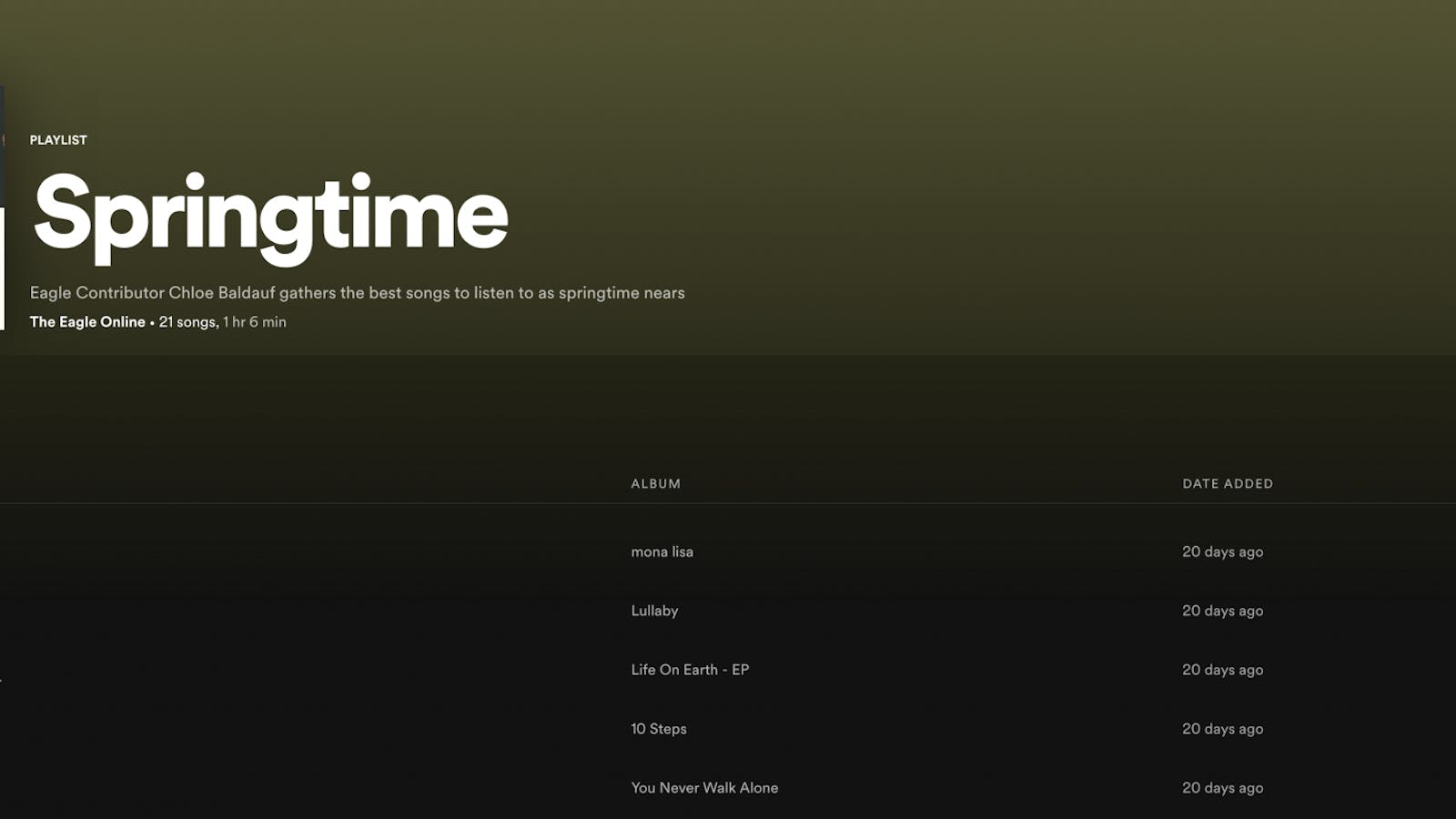Sort tracks by the DATE ADDED column
The width and height of the screenshot is (1456, 819).
click(x=1227, y=484)
